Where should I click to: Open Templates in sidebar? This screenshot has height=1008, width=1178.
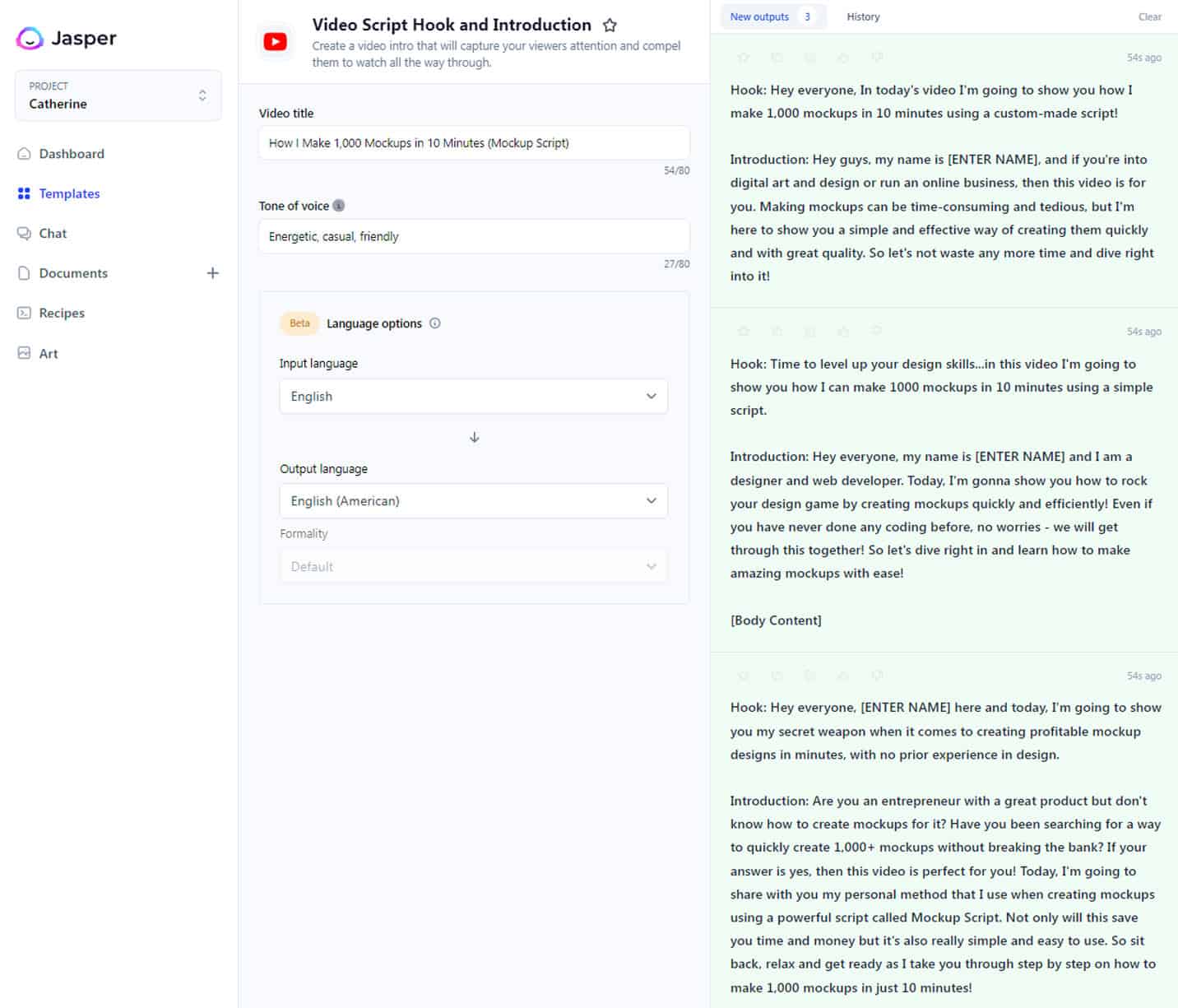69,193
